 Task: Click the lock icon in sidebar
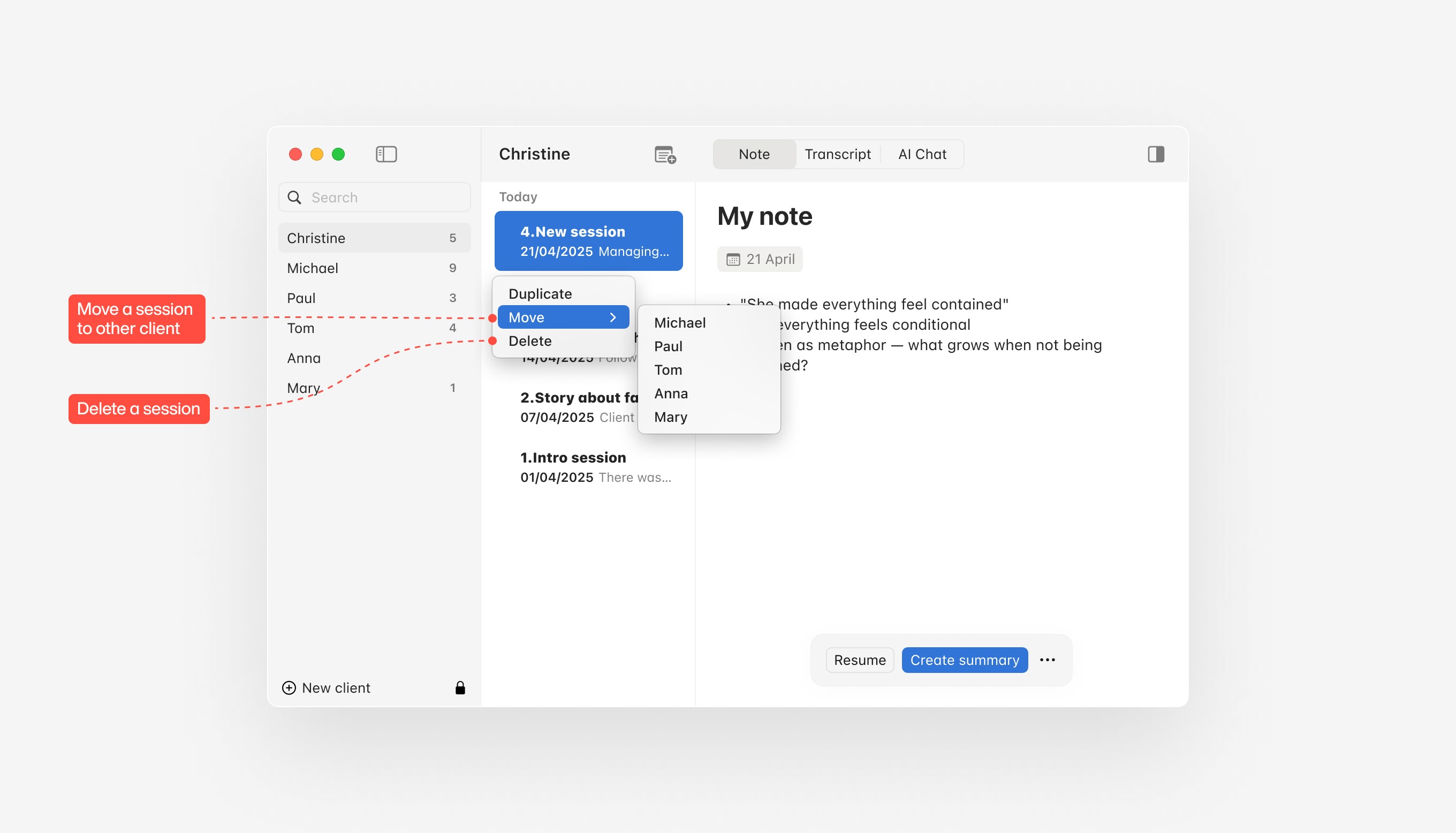tap(460, 688)
